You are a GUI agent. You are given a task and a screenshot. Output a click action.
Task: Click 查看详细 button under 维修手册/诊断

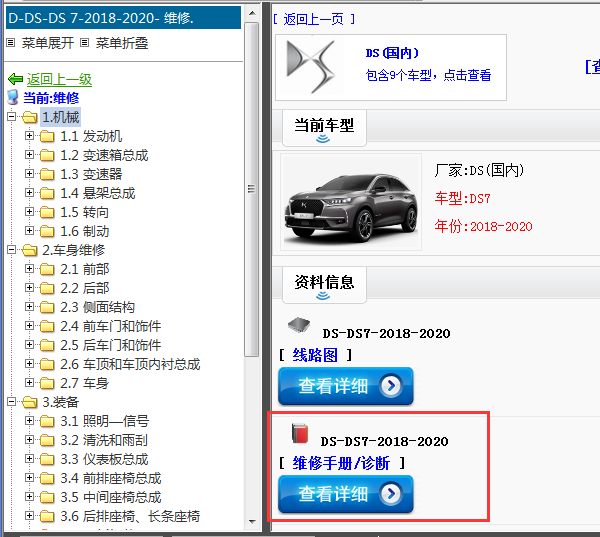pos(346,494)
